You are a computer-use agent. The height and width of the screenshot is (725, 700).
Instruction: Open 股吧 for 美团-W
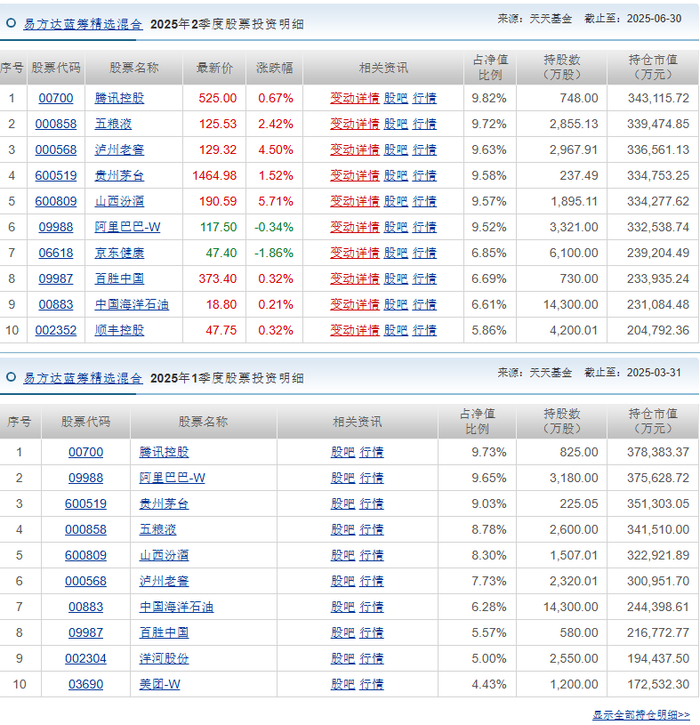click(343, 684)
